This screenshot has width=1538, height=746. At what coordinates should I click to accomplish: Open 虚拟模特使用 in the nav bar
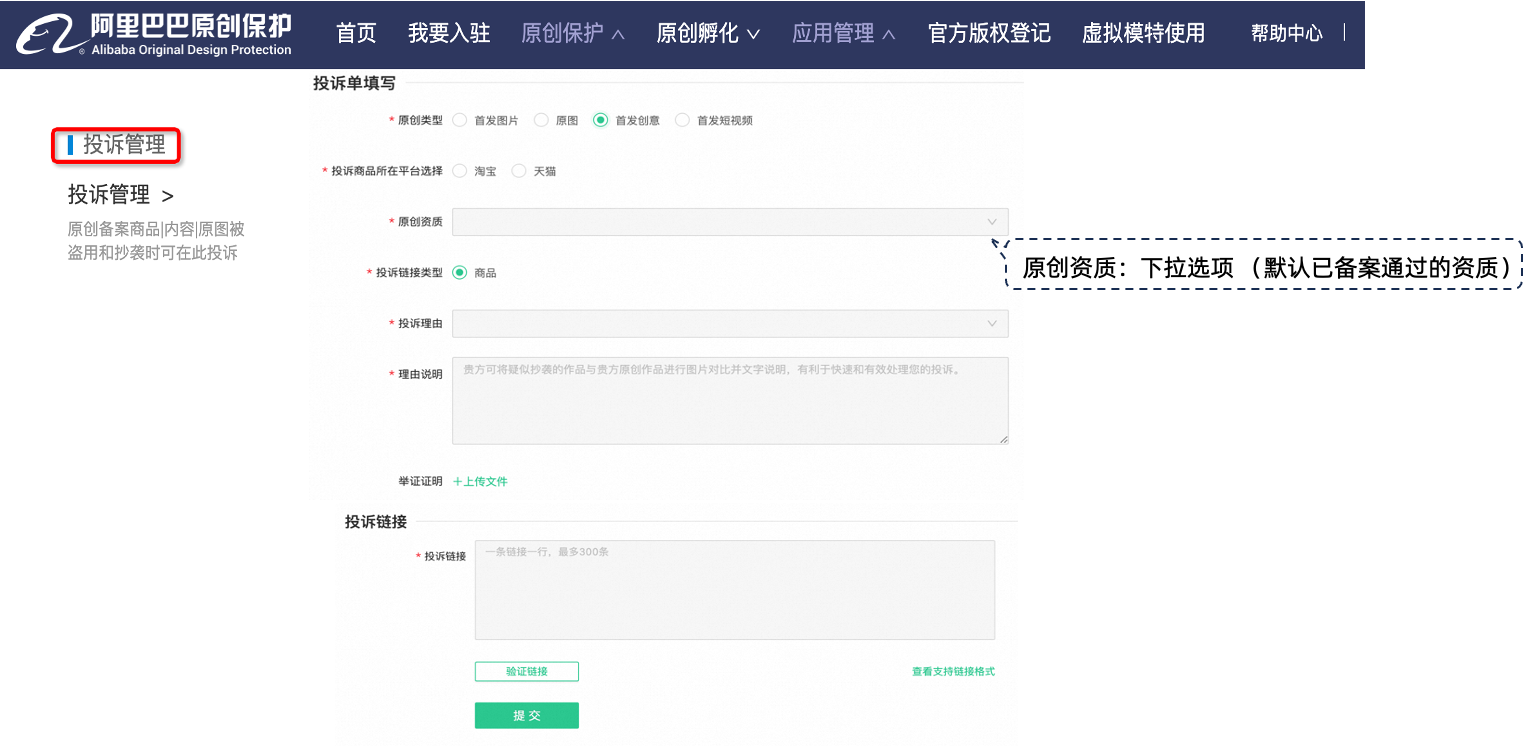tap(1143, 33)
